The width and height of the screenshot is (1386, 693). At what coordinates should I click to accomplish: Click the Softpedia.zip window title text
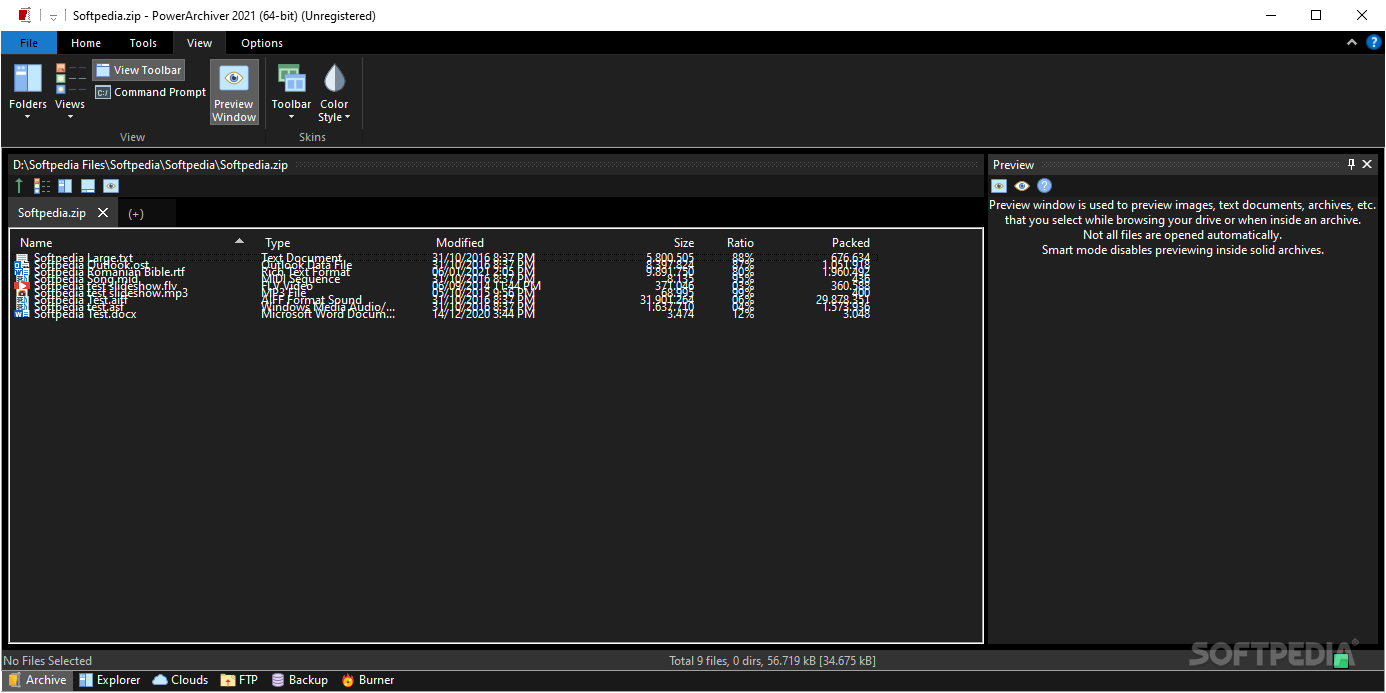coord(224,16)
